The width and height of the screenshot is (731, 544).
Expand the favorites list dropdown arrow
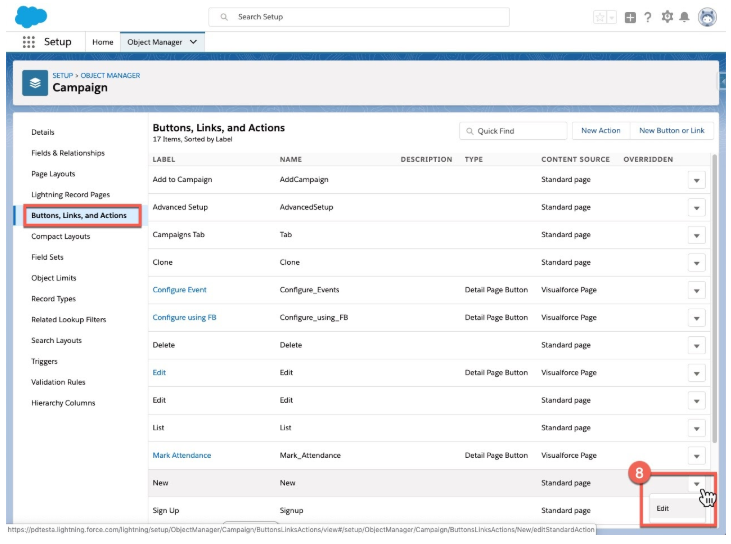pyautogui.click(x=611, y=17)
